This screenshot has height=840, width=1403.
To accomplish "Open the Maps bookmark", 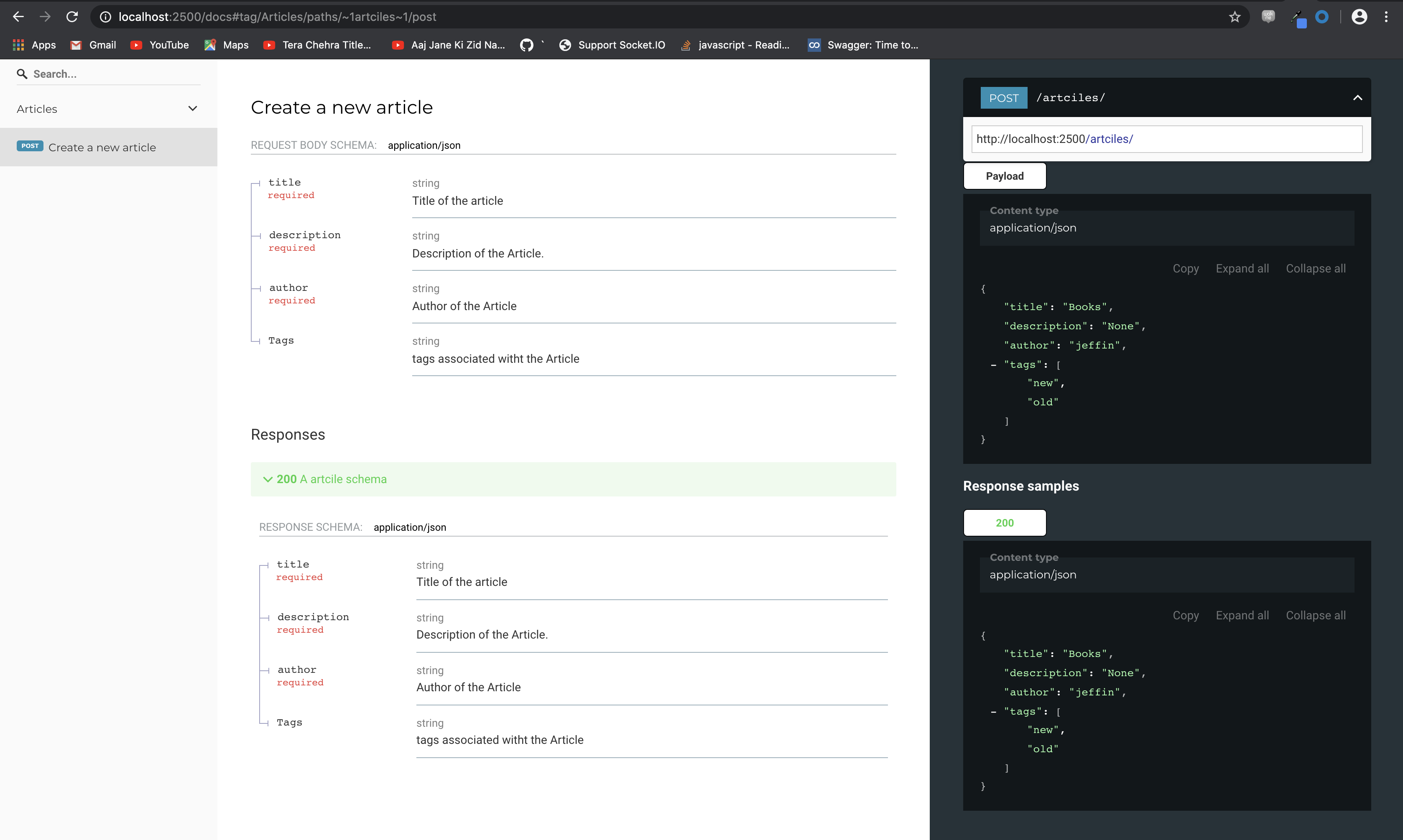I will [227, 45].
